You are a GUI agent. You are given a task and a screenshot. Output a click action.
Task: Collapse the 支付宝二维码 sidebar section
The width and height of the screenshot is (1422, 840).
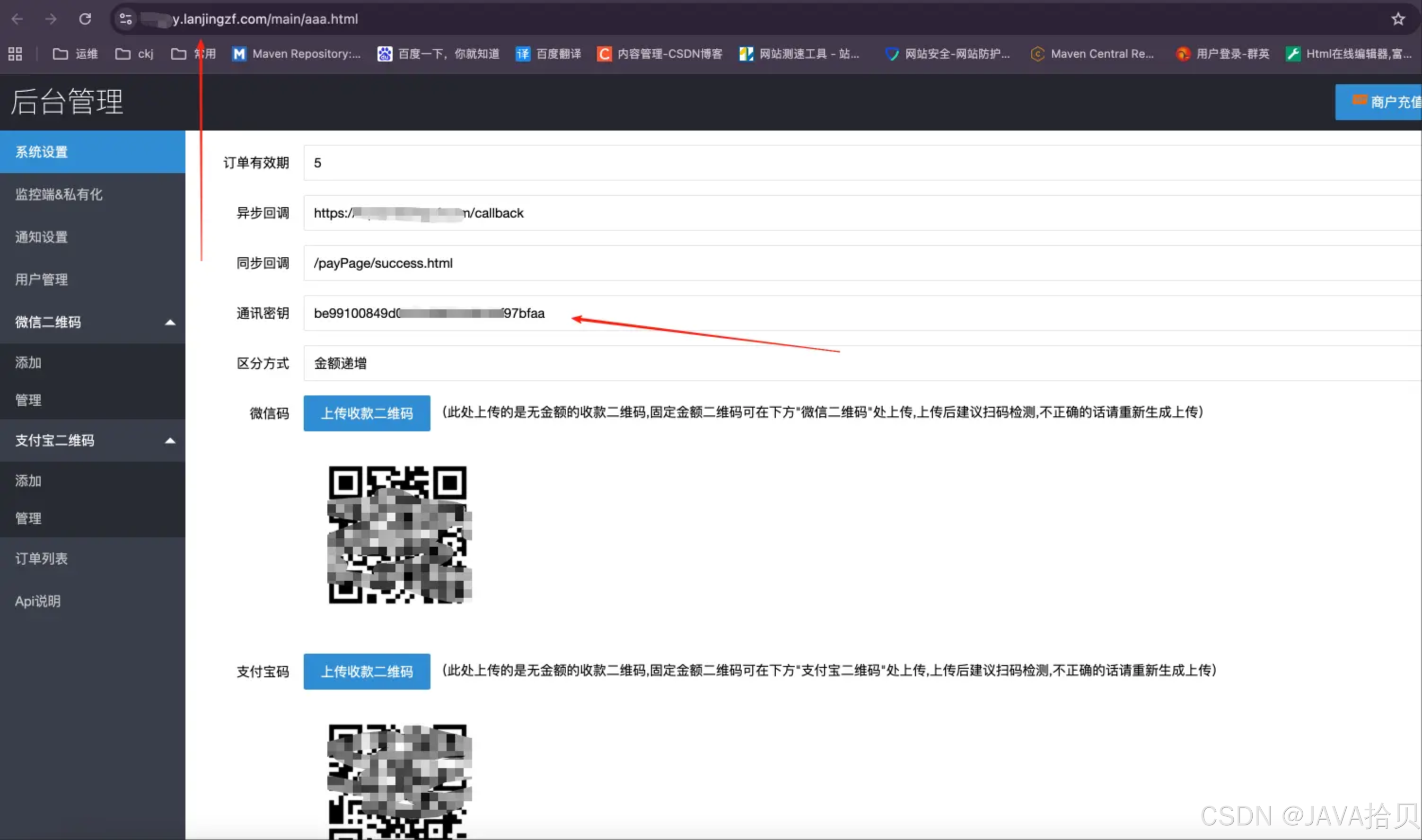[93, 440]
